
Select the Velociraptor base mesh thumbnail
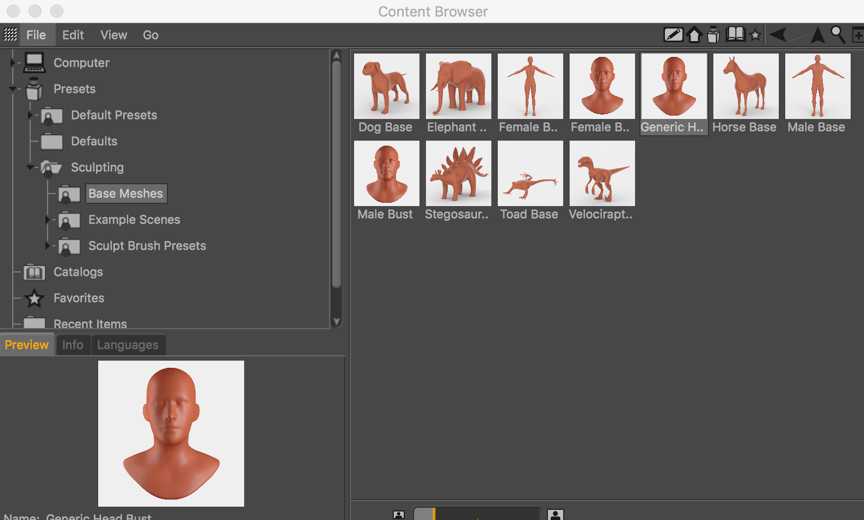tap(602, 174)
